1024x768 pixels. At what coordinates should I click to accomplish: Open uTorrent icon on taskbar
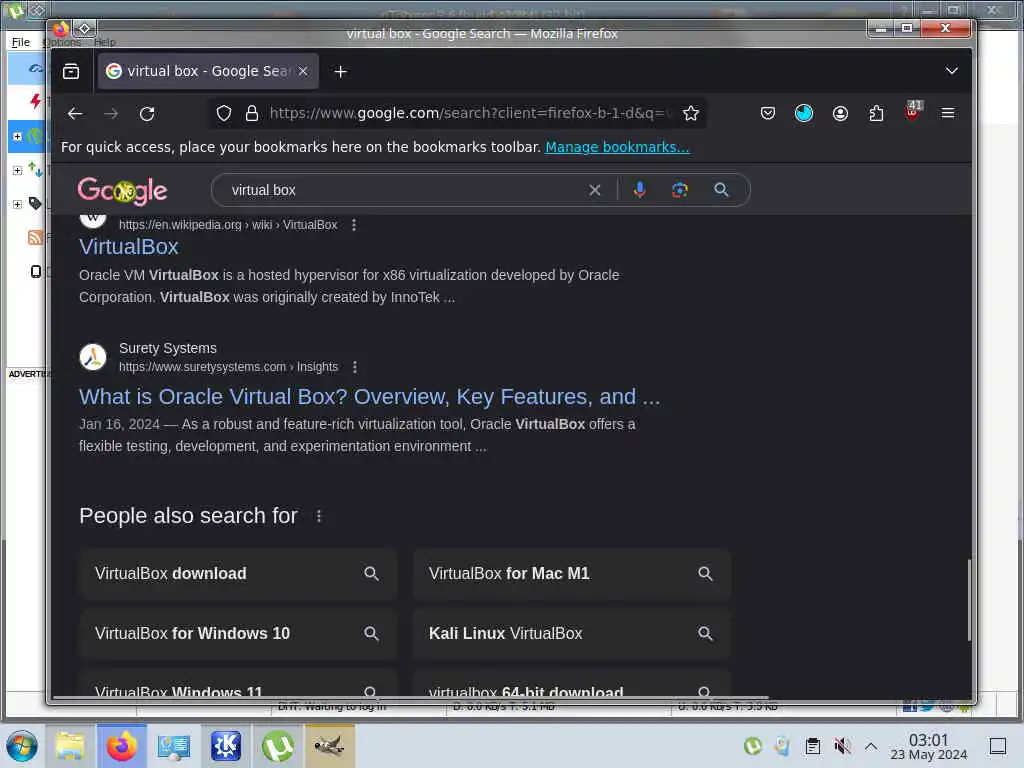tap(278, 746)
